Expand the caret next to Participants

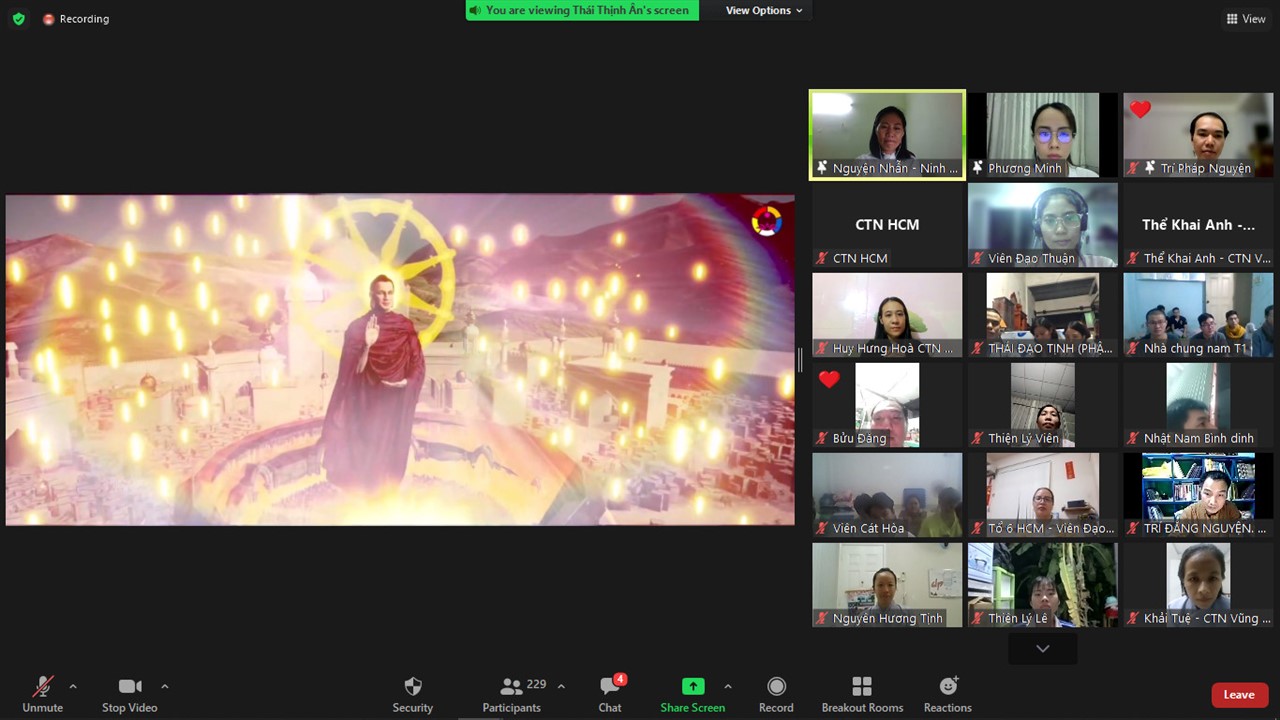(x=561, y=686)
